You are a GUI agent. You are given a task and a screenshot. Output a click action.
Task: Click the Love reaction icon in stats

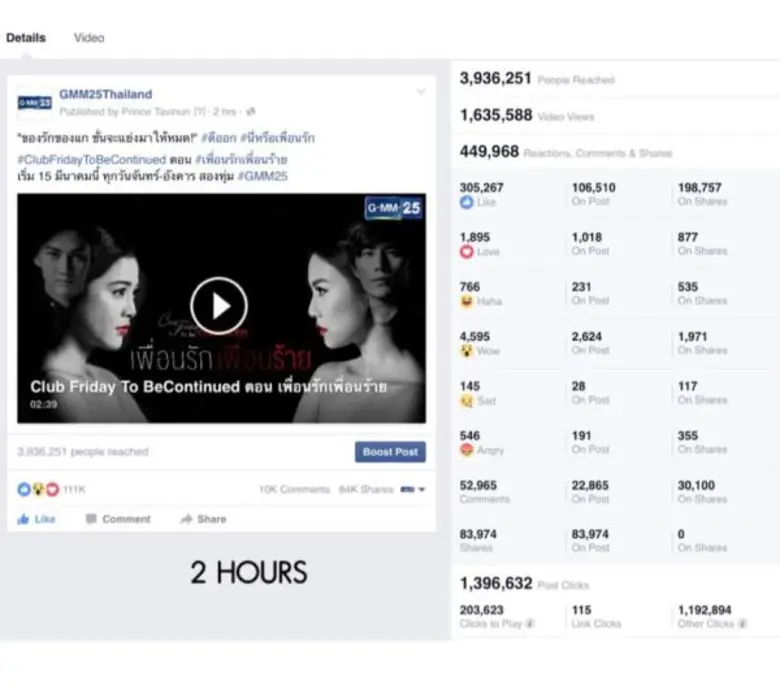click(466, 252)
